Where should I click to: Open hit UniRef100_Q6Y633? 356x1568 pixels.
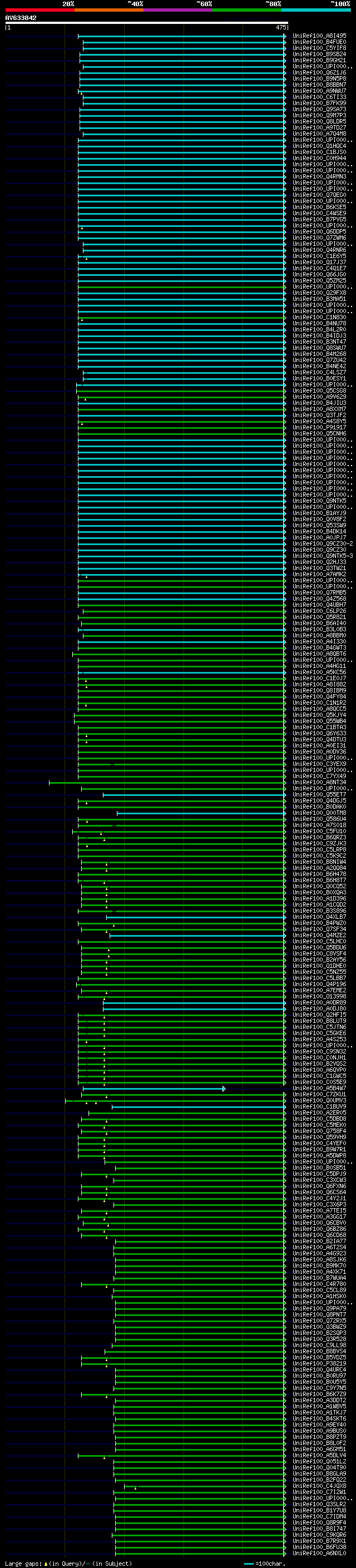319,734
